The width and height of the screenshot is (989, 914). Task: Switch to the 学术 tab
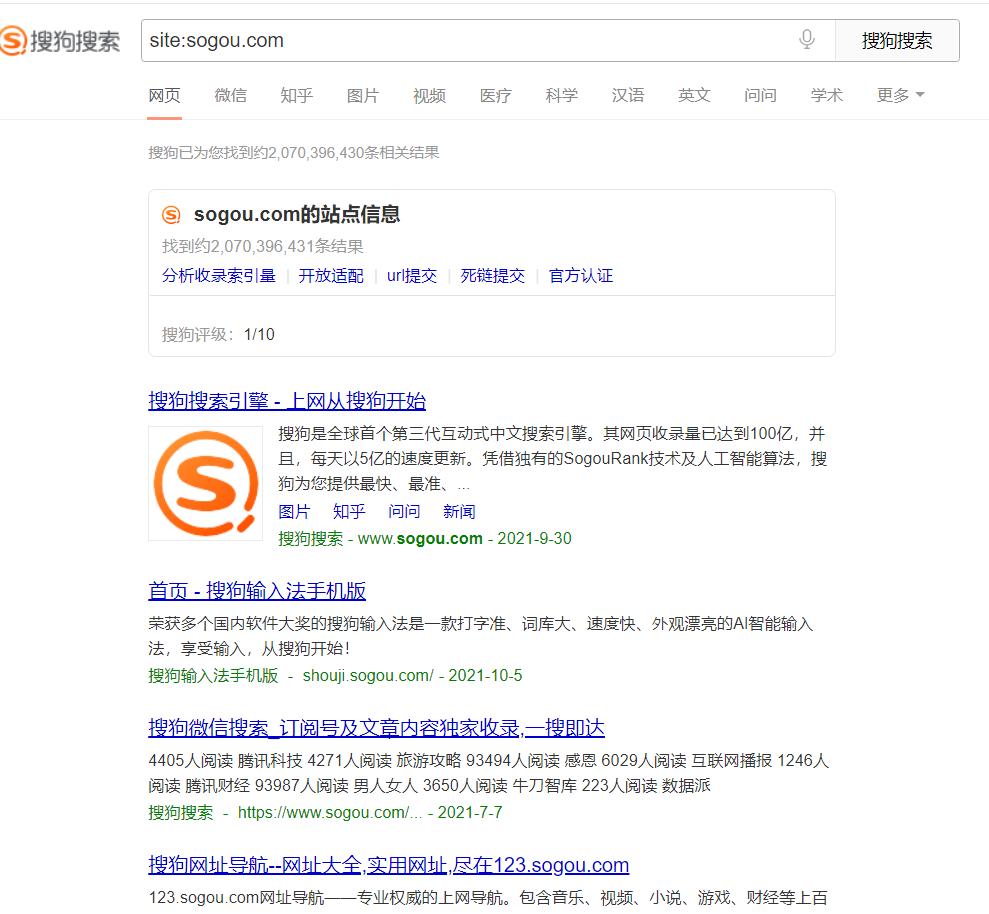pos(826,95)
